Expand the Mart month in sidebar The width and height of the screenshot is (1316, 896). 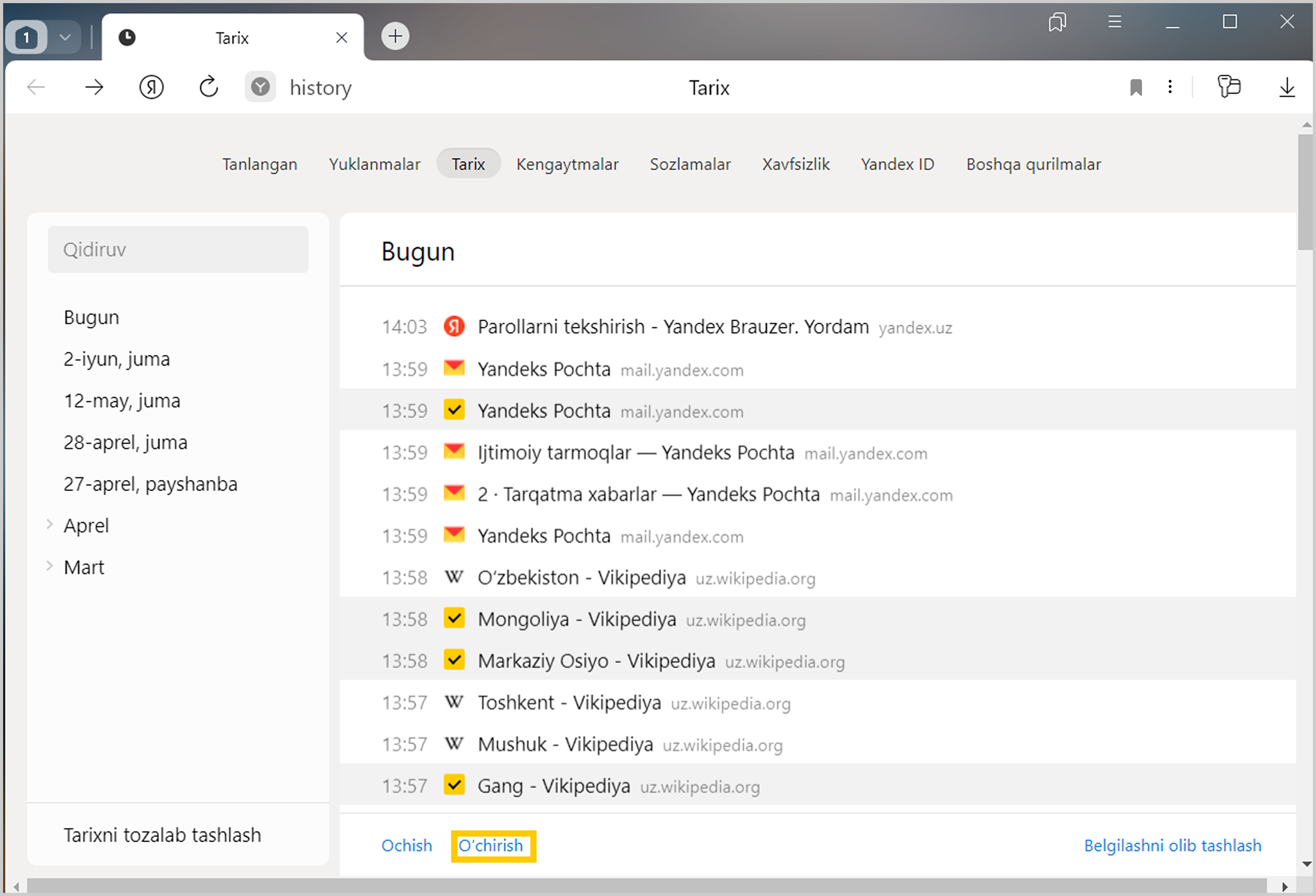coord(50,566)
